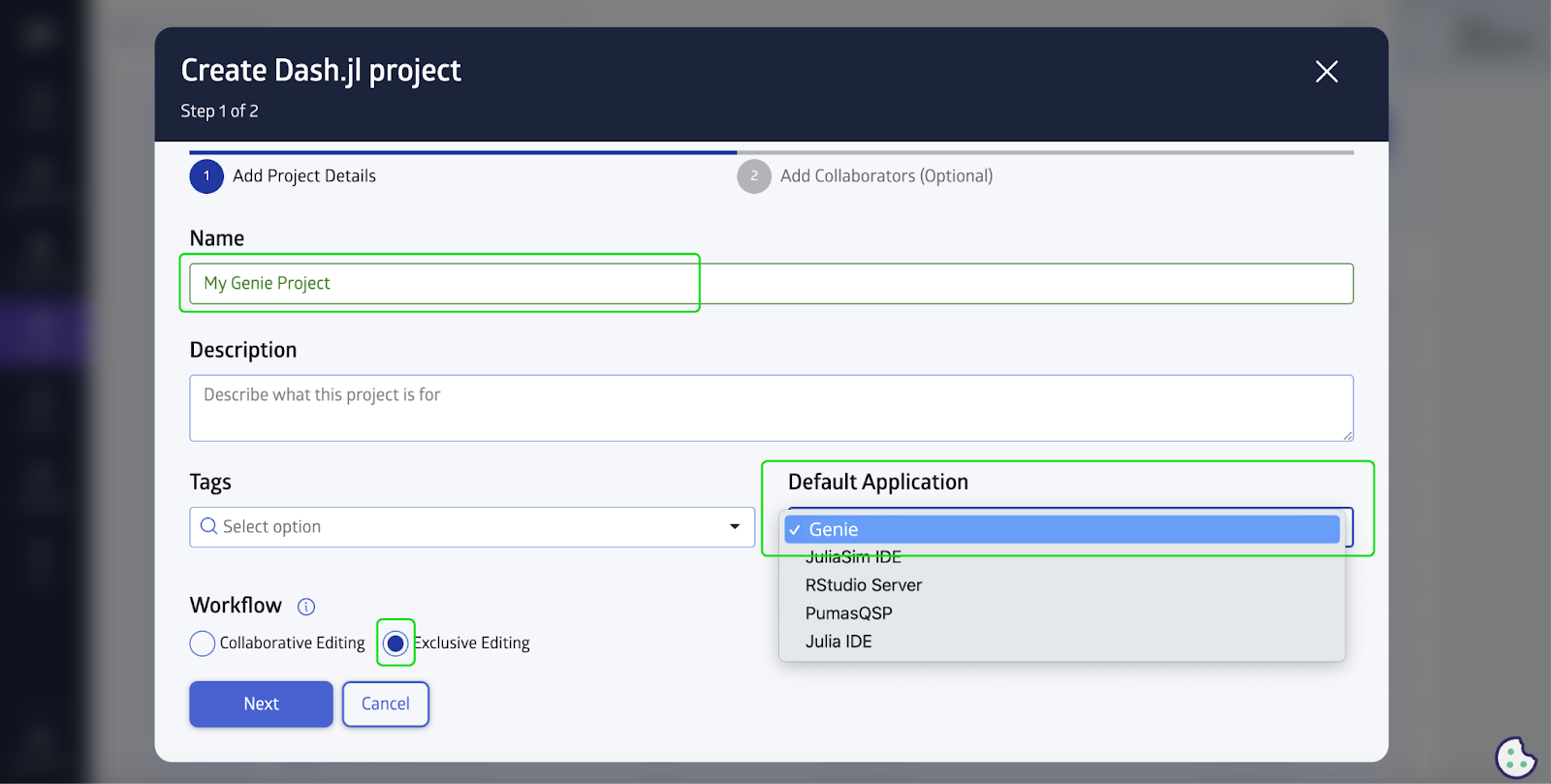Viewport: 1551px width, 784px height.
Task: Choose RStudio Server option
Action: 1061,585
